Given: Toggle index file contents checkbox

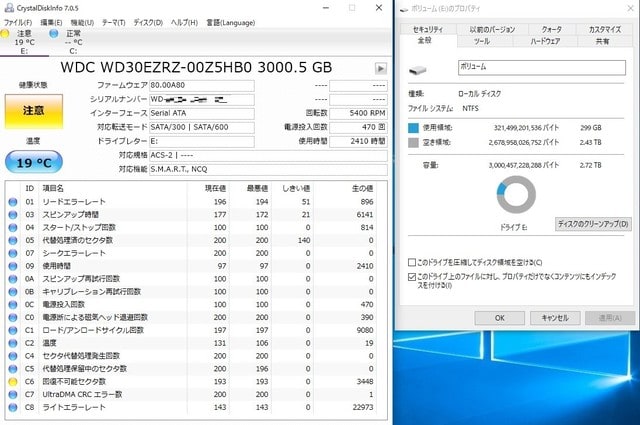Looking at the screenshot, I should tap(412, 277).
